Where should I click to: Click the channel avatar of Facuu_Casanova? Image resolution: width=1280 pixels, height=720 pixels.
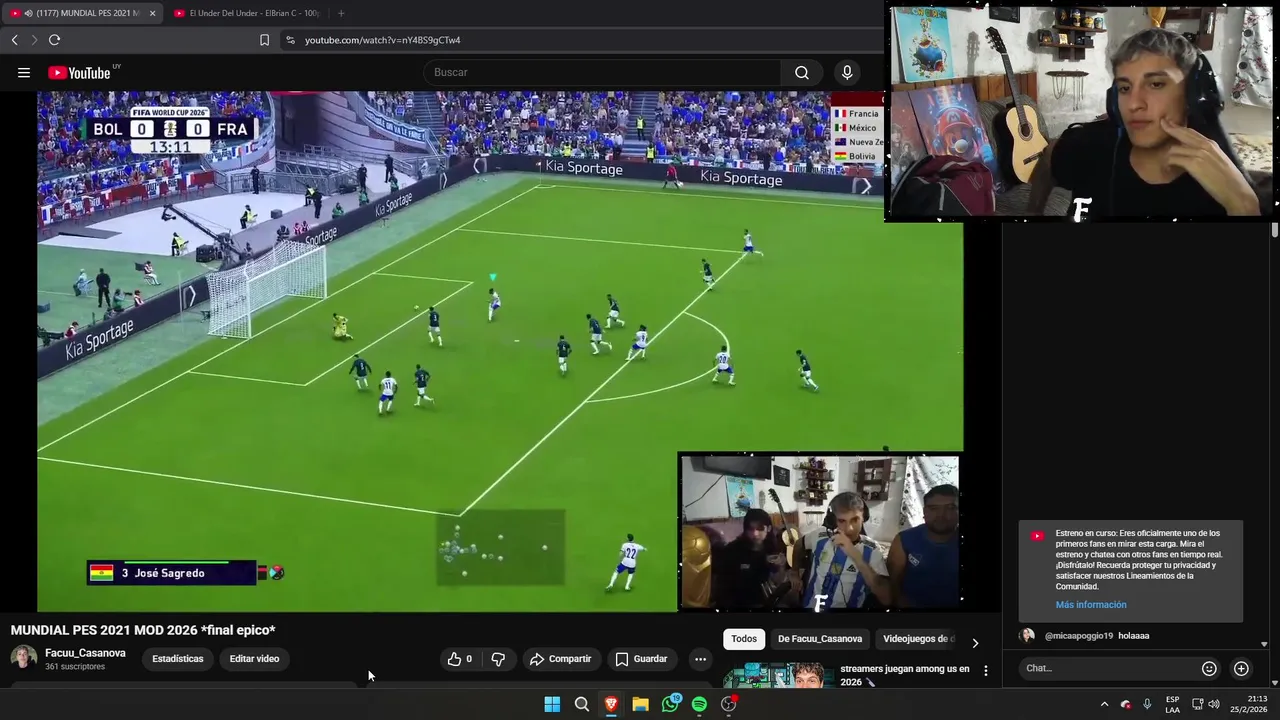click(x=24, y=658)
